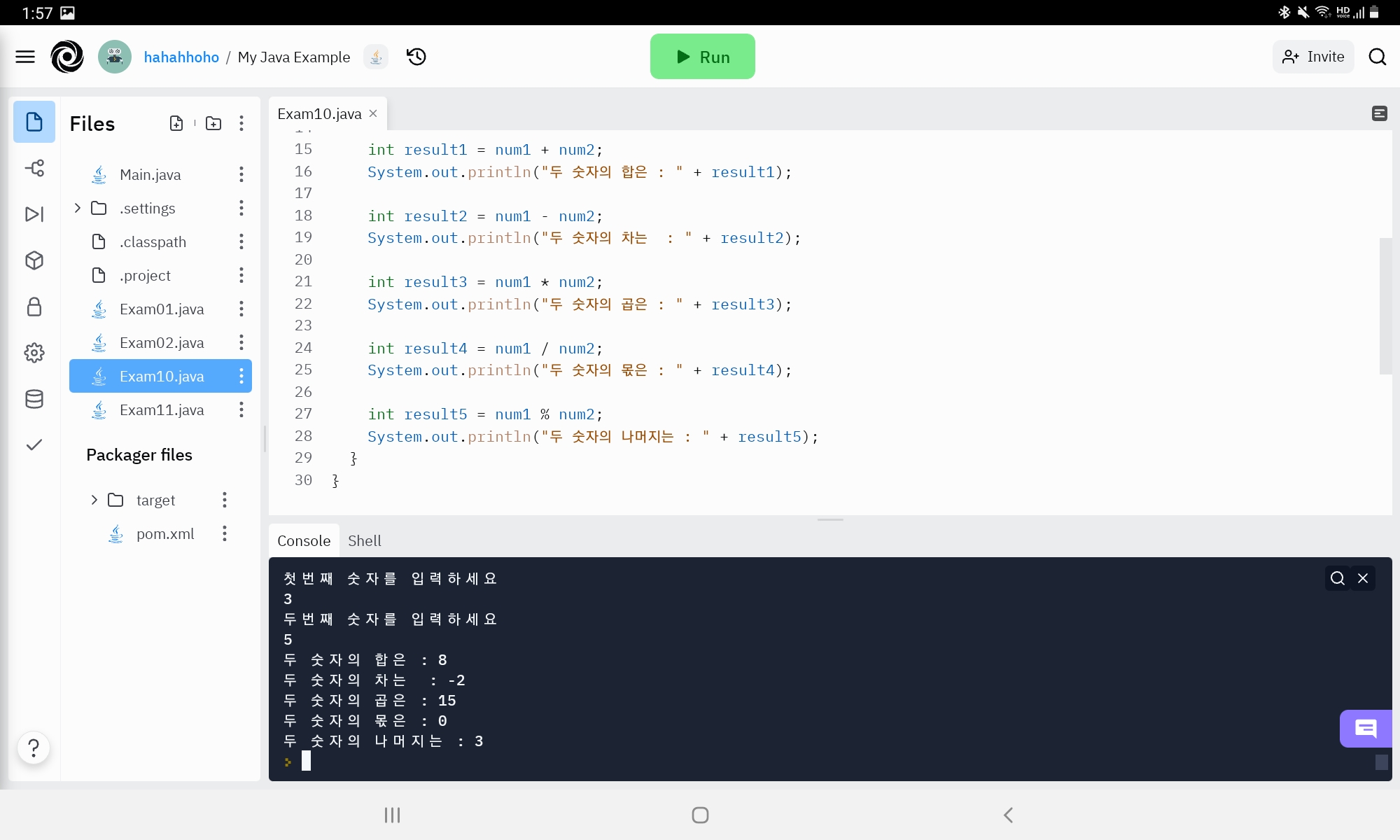This screenshot has width=1400, height=840.
Task: Click the Files panel heading
Action: coord(92,124)
